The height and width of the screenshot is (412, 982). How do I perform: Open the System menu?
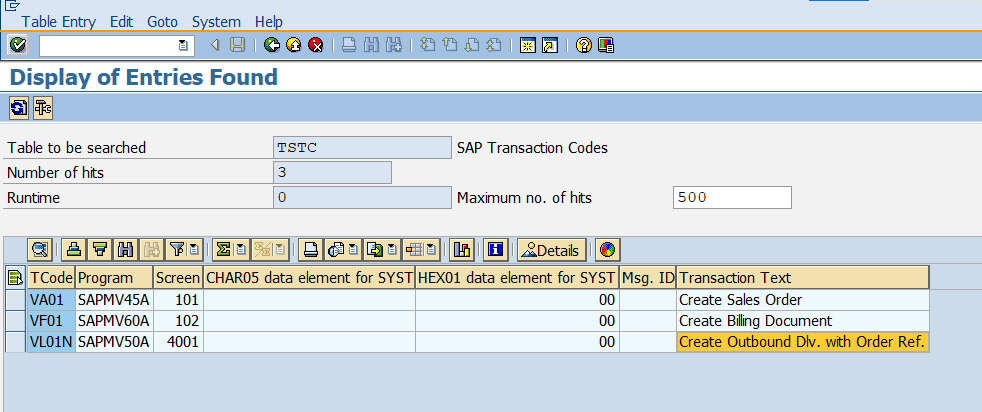pos(216,22)
